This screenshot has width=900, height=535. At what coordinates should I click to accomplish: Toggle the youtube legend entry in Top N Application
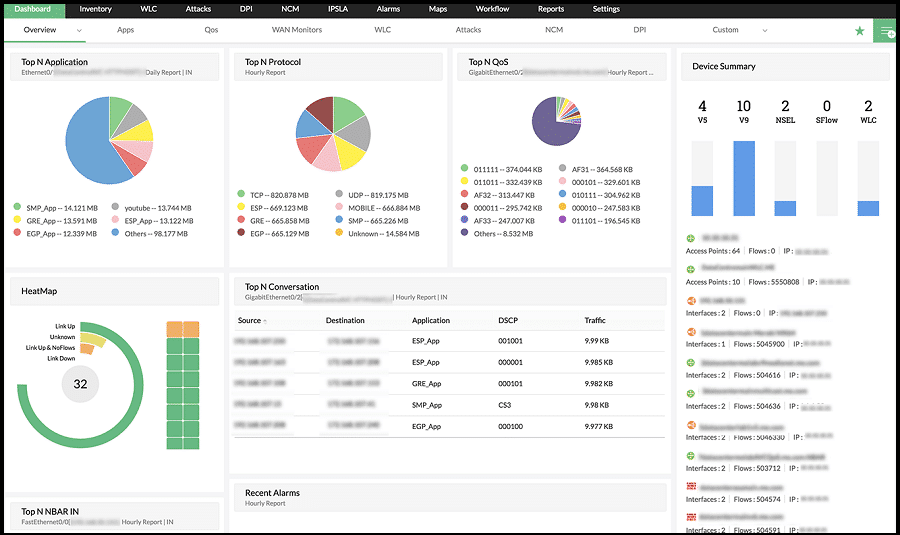coord(117,207)
